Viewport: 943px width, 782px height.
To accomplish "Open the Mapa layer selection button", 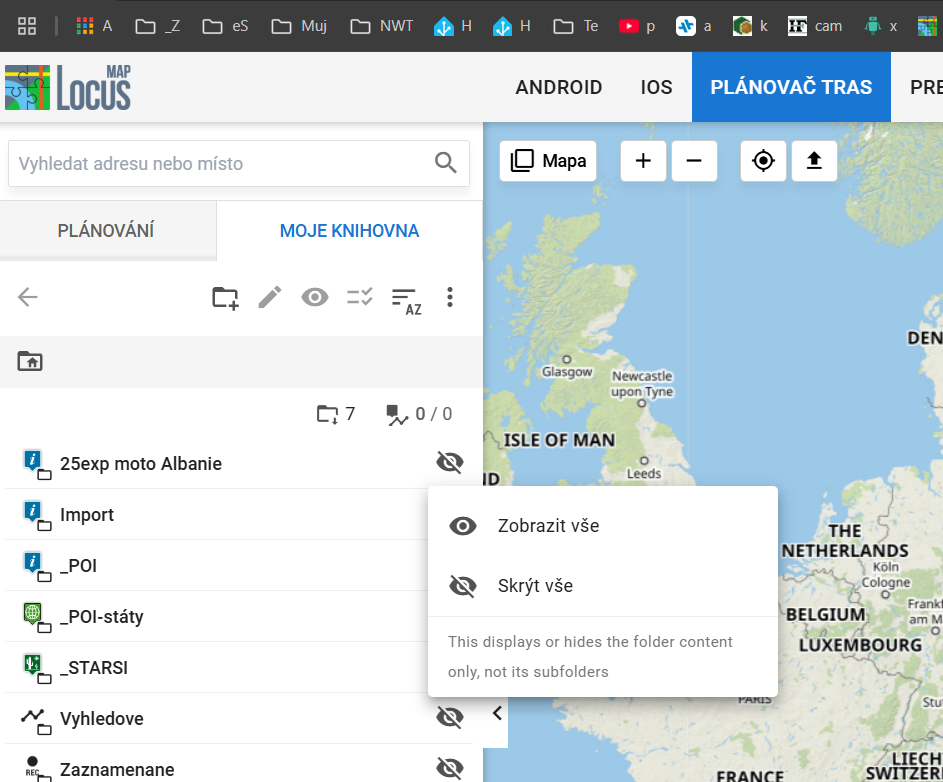I will [548, 161].
